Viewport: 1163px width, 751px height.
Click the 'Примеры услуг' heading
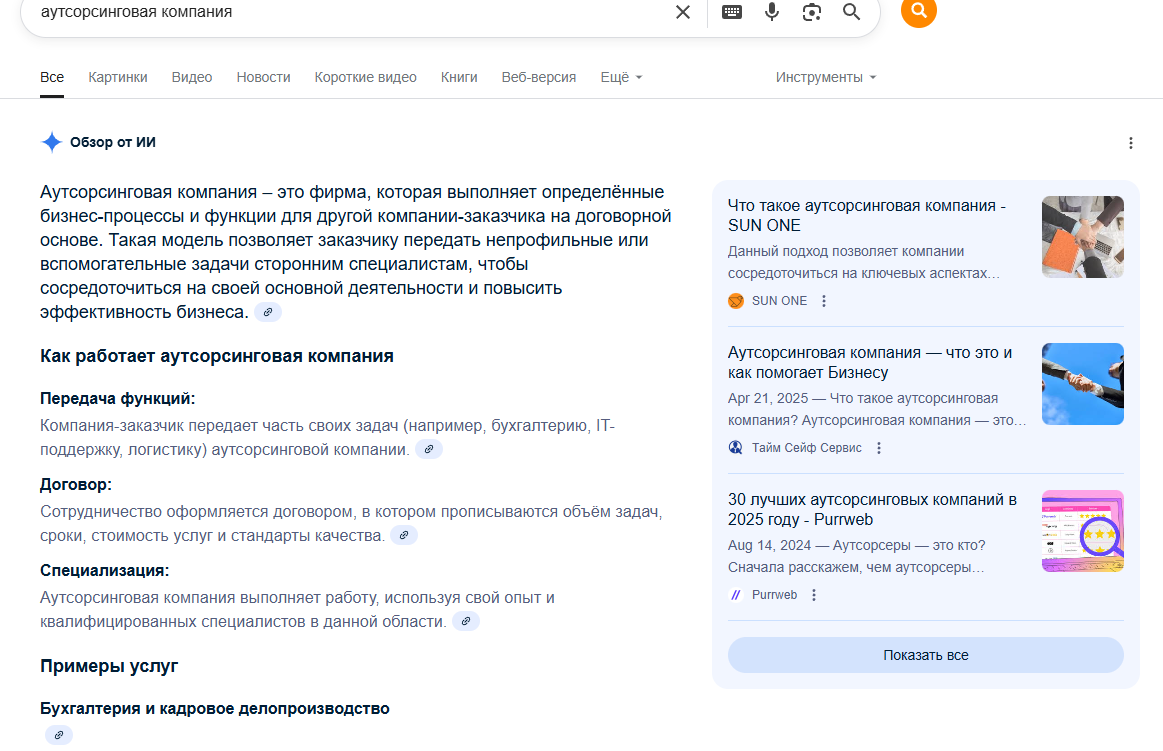pos(109,666)
